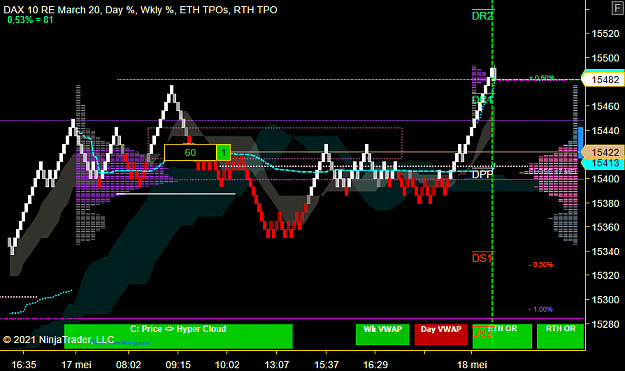Click the 15500 price axis label
Image resolution: width=625 pixels, height=371 pixels.
pyautogui.click(x=605, y=58)
